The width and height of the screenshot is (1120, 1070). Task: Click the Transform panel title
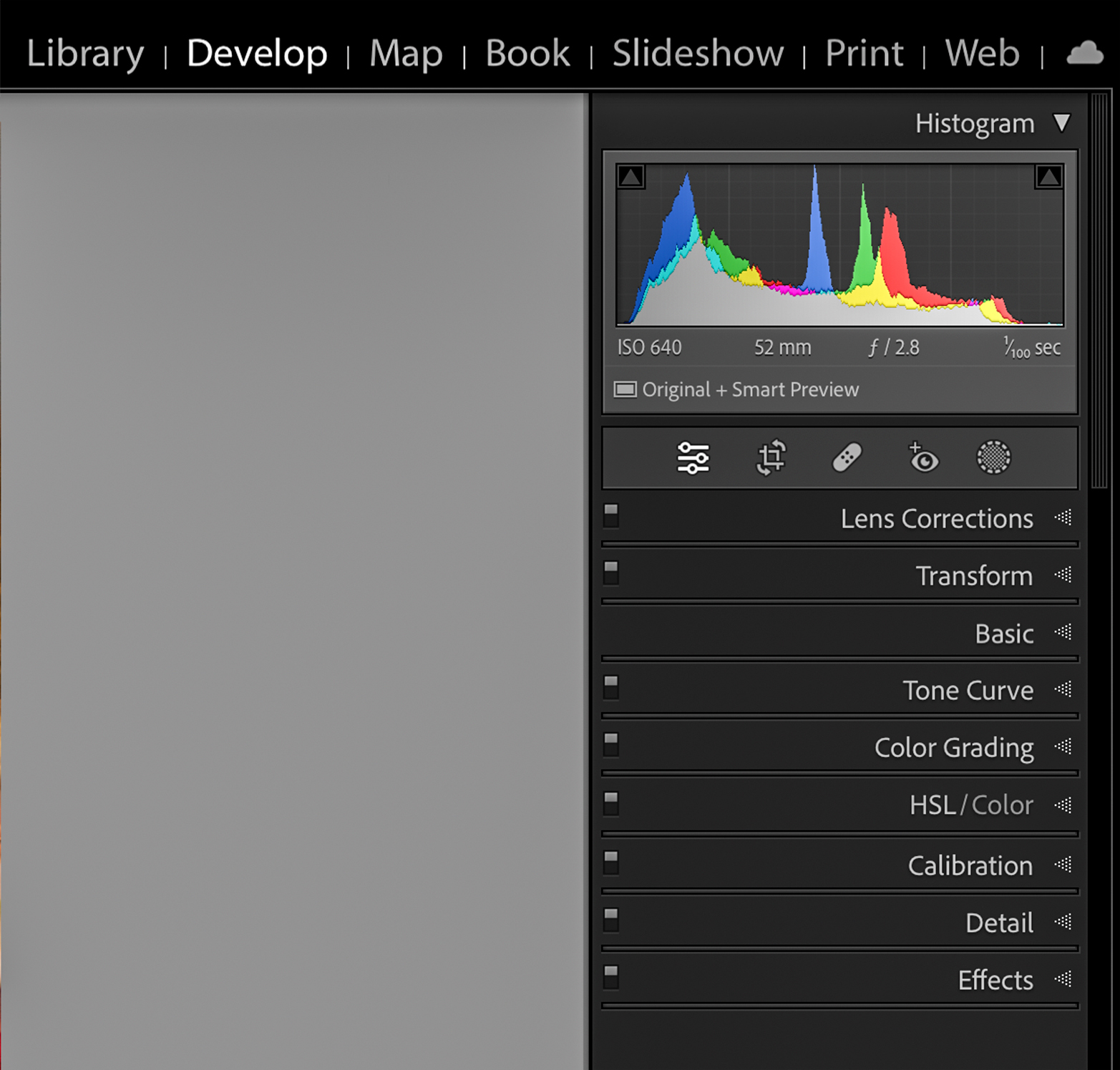(974, 575)
